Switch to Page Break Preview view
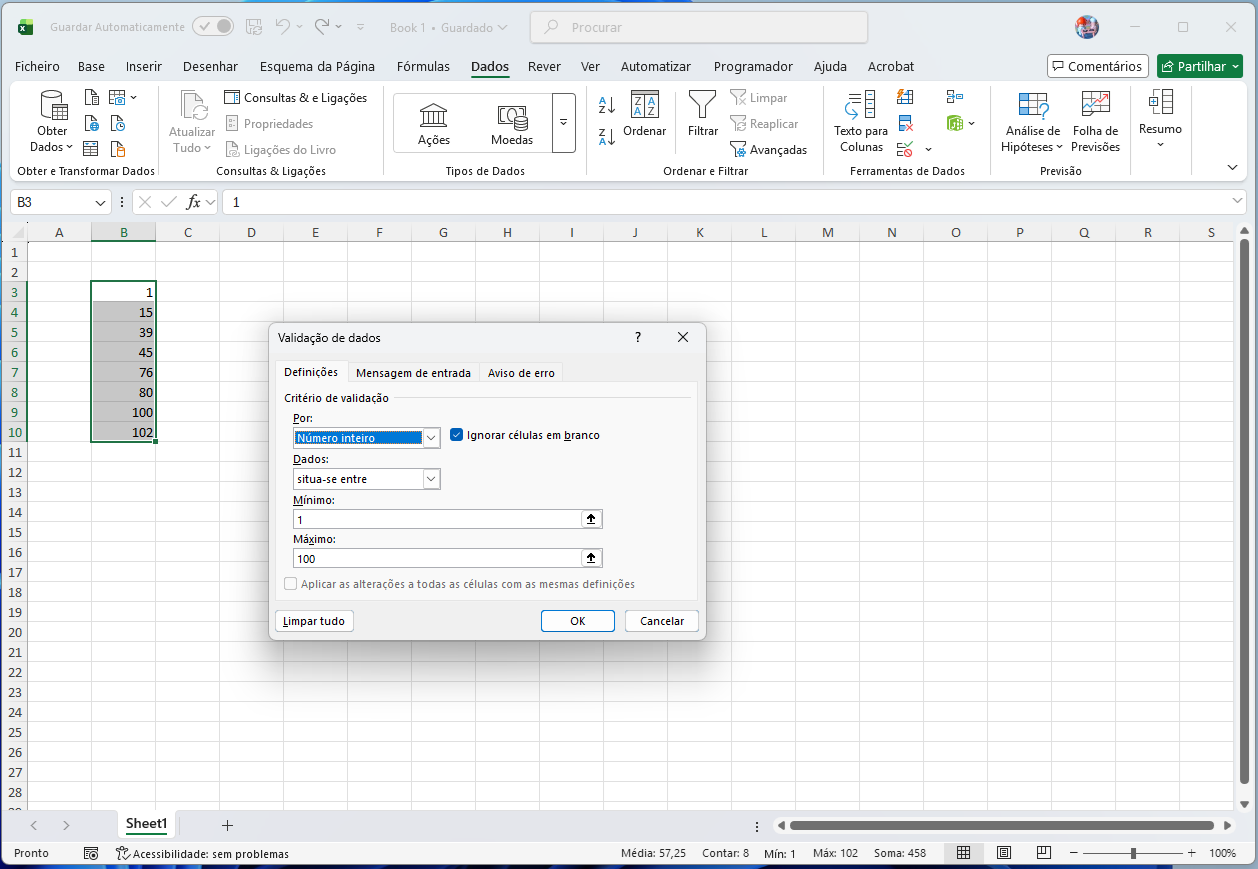 (1043, 853)
